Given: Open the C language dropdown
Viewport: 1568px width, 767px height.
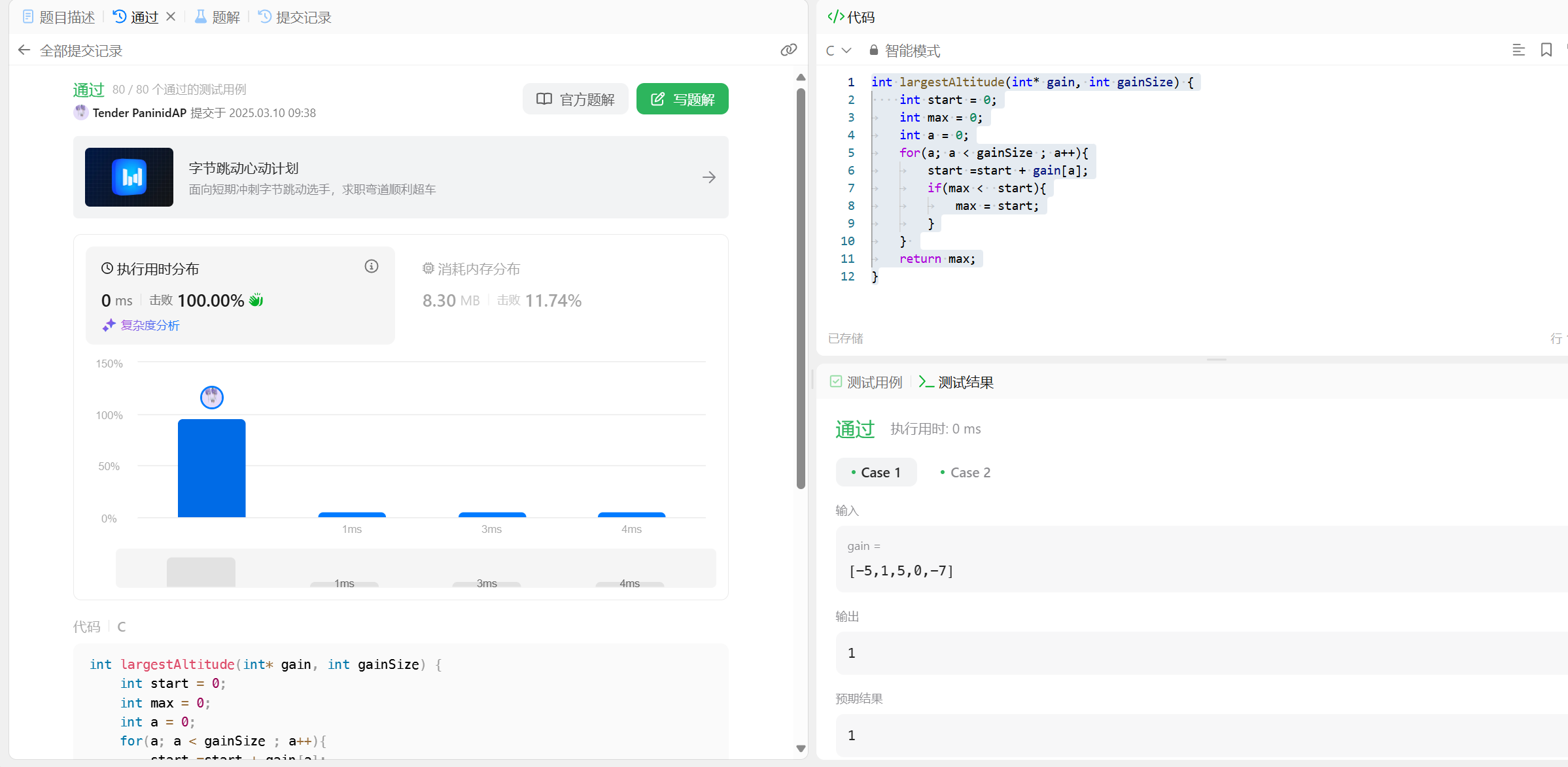Looking at the screenshot, I should tap(839, 50).
